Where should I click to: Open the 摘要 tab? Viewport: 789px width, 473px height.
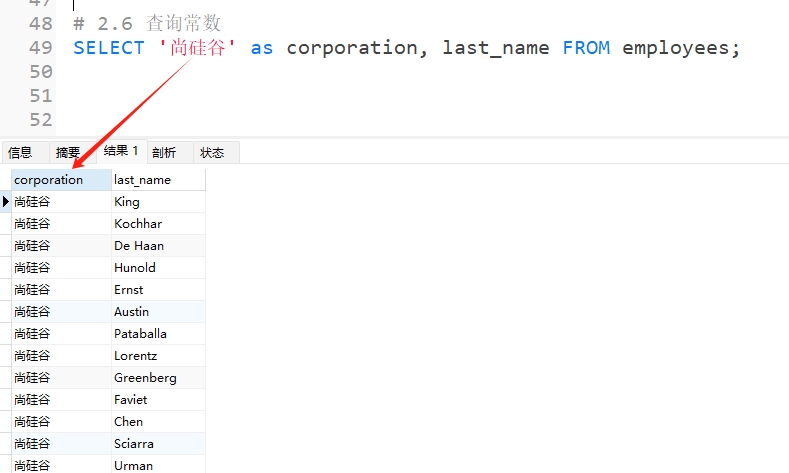point(68,153)
